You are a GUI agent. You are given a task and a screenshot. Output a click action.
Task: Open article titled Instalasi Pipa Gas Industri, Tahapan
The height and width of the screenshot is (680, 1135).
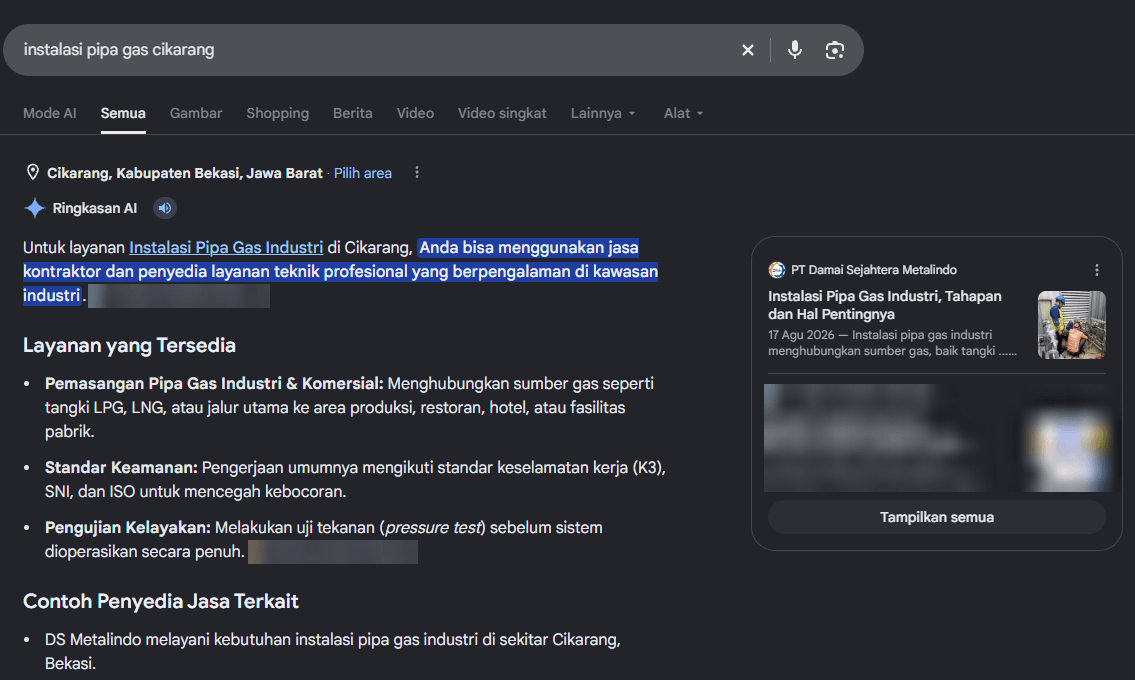[x=885, y=305]
